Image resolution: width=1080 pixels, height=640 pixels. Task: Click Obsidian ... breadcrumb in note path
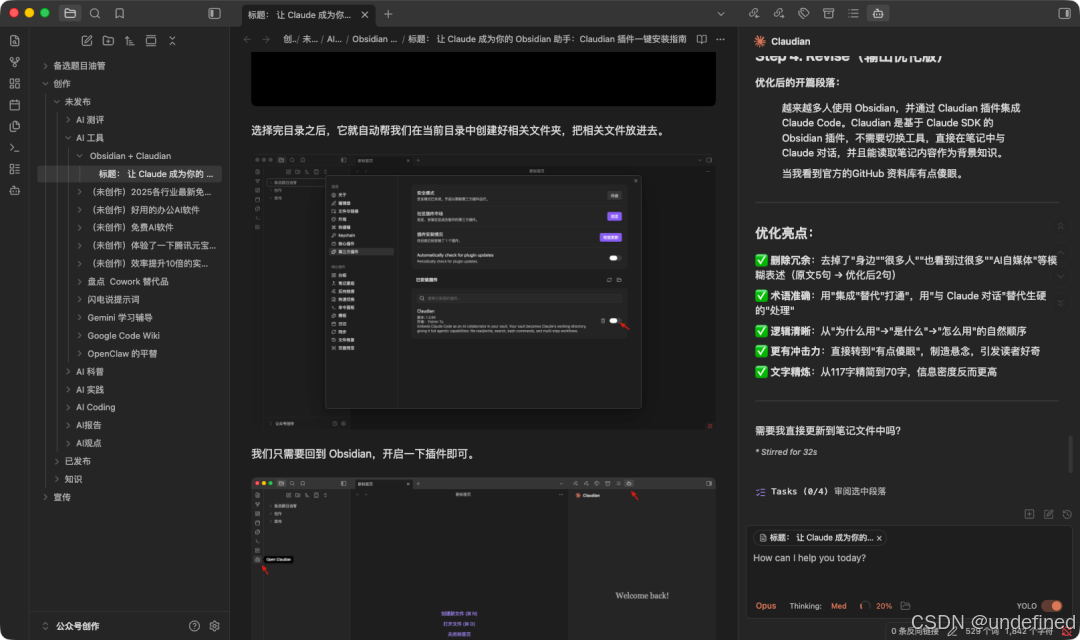[374, 39]
